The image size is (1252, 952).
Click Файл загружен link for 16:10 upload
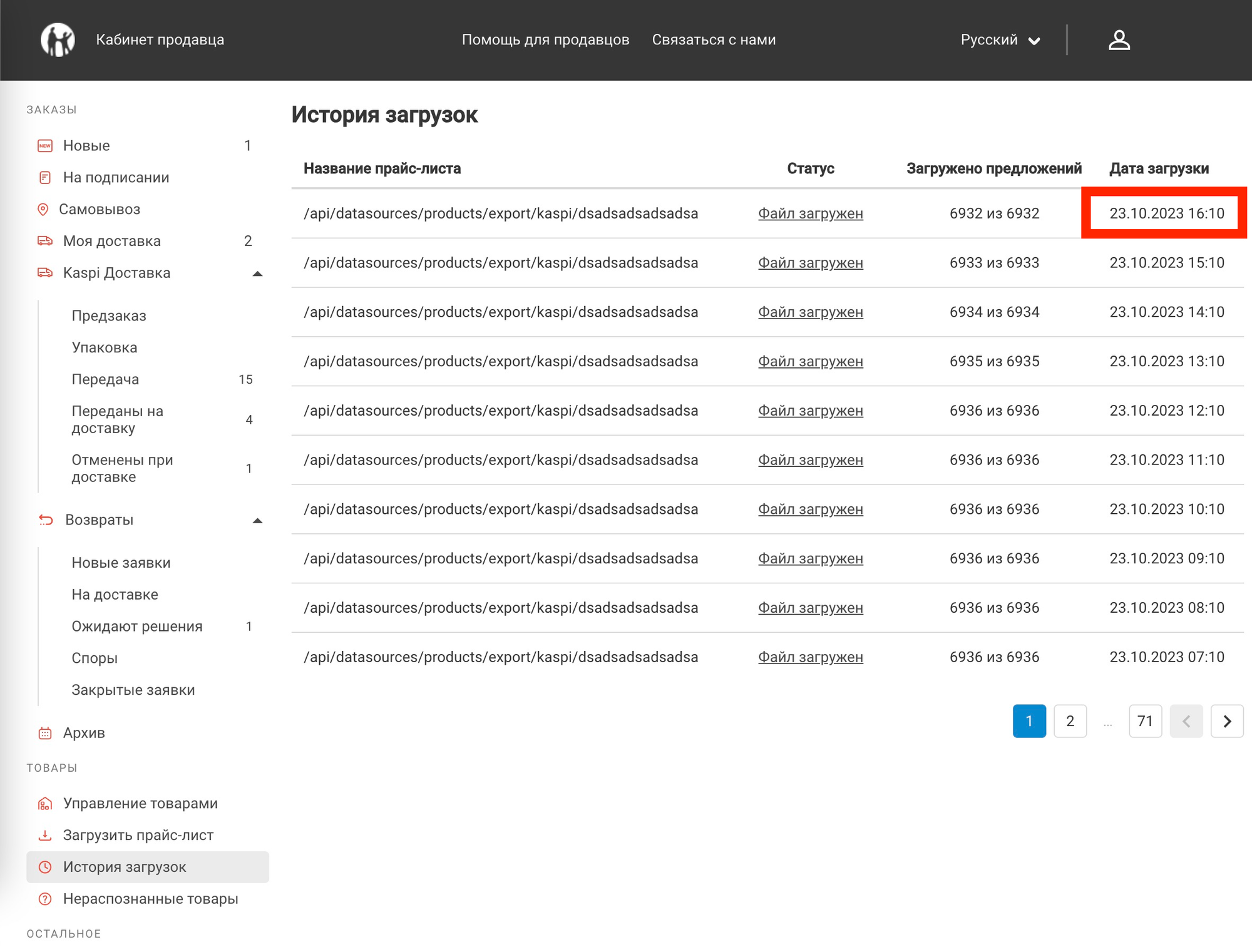810,213
